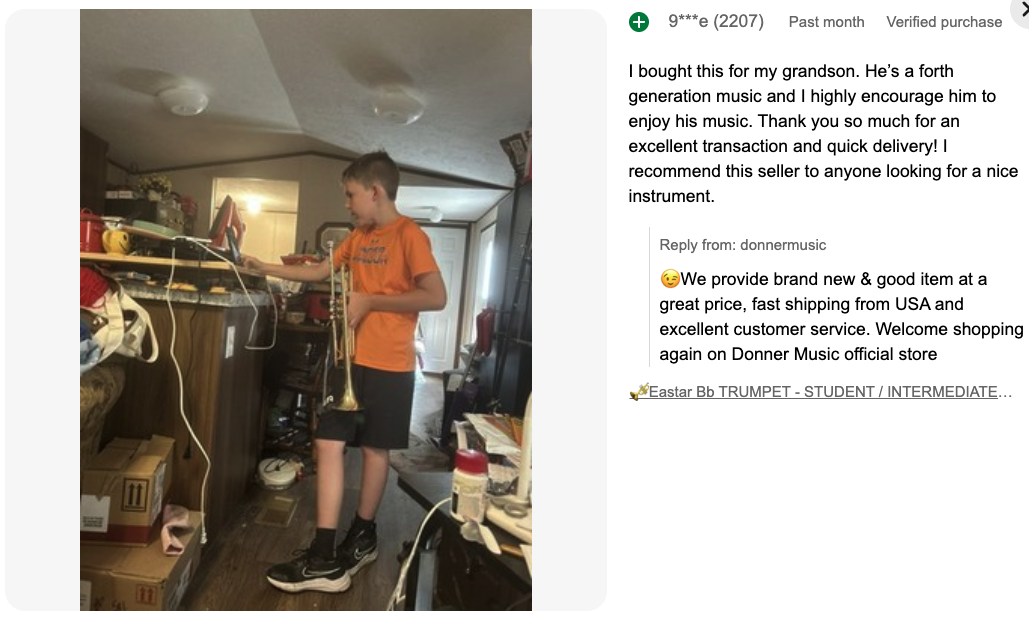Open the boy with trumpet review photo
This screenshot has width=1029, height=619.
pyautogui.click(x=306, y=310)
